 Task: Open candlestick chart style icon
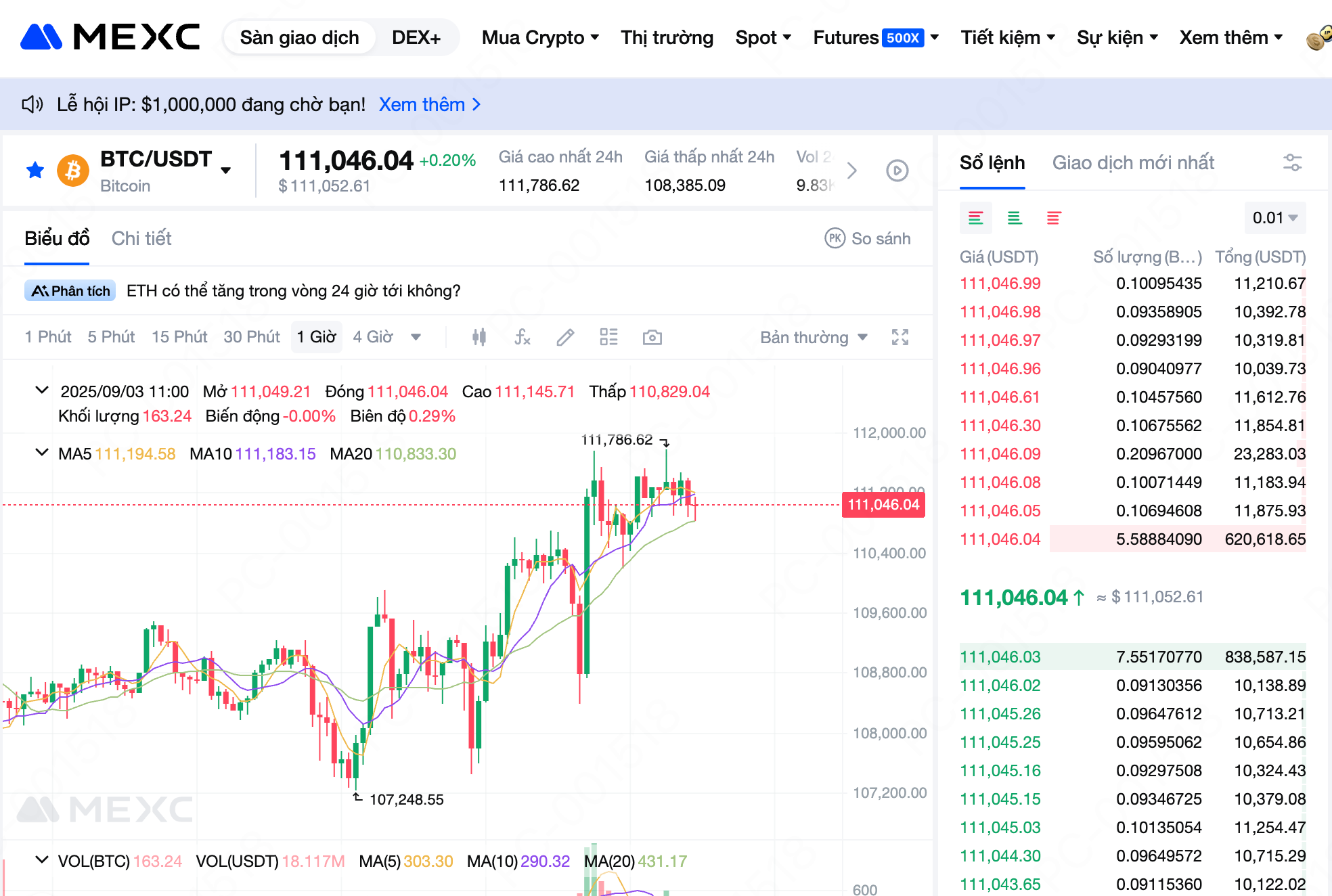pos(479,337)
